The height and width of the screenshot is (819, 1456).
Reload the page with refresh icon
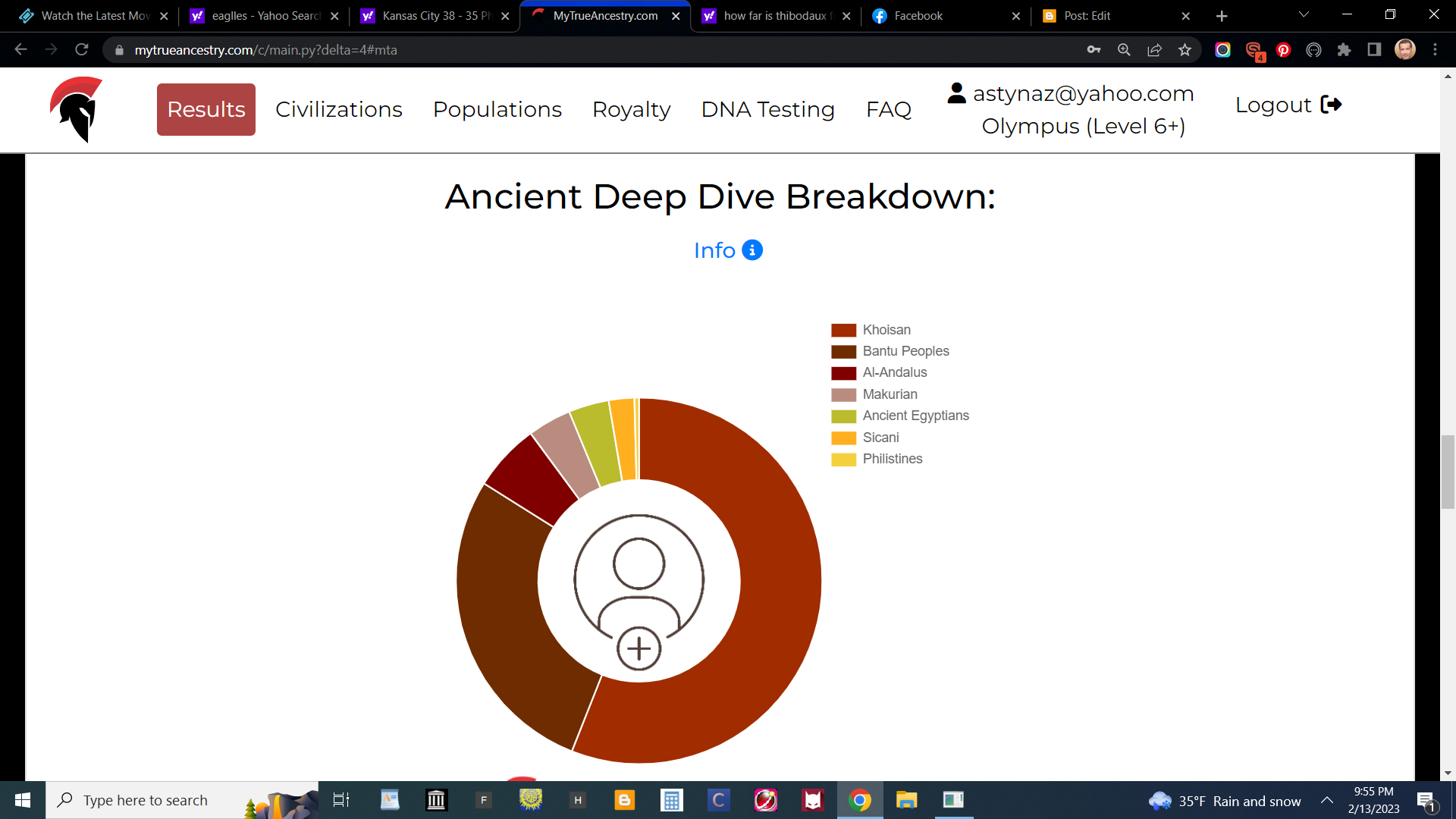(82, 50)
